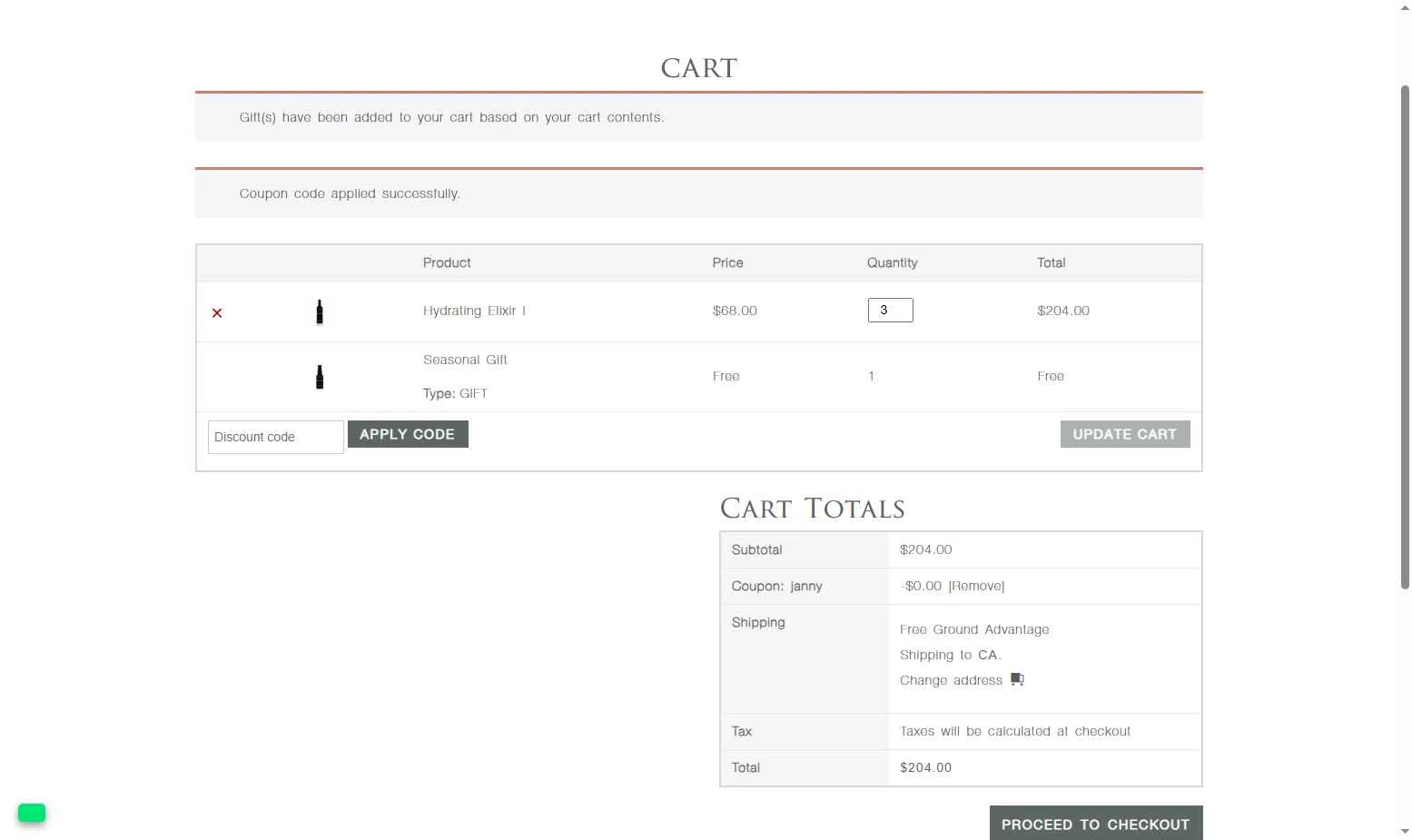Select the Seasonal Gift product name
Screen dimensions: 1412x840
[x=465, y=360]
